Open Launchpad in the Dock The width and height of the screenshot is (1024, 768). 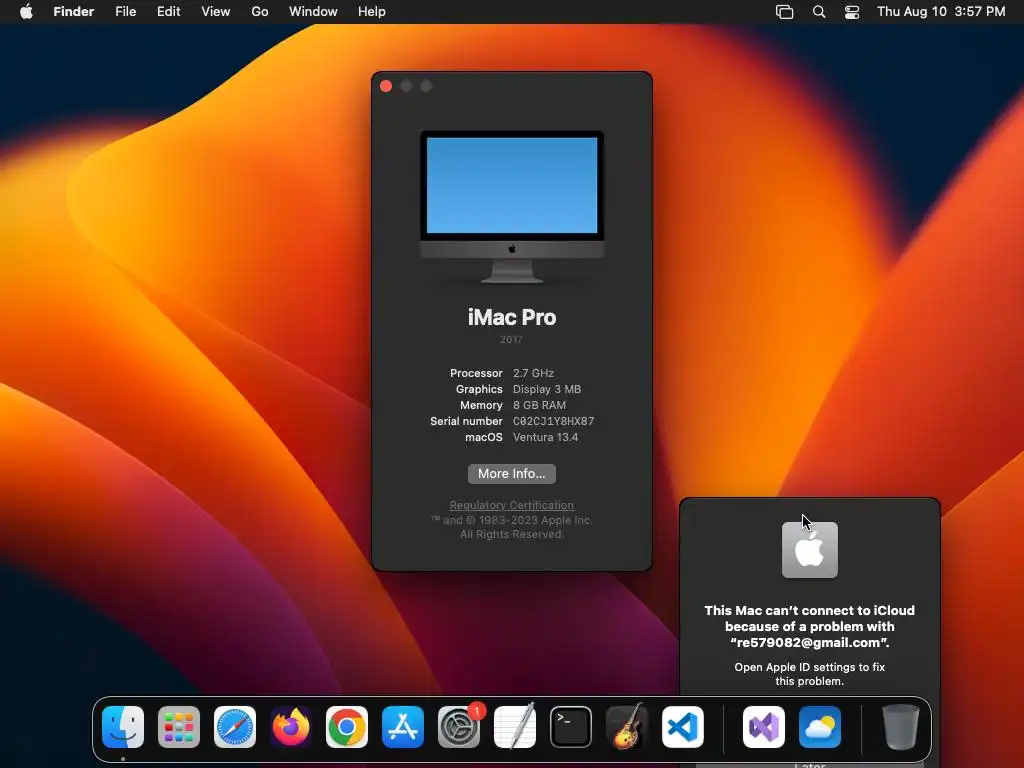coord(179,727)
